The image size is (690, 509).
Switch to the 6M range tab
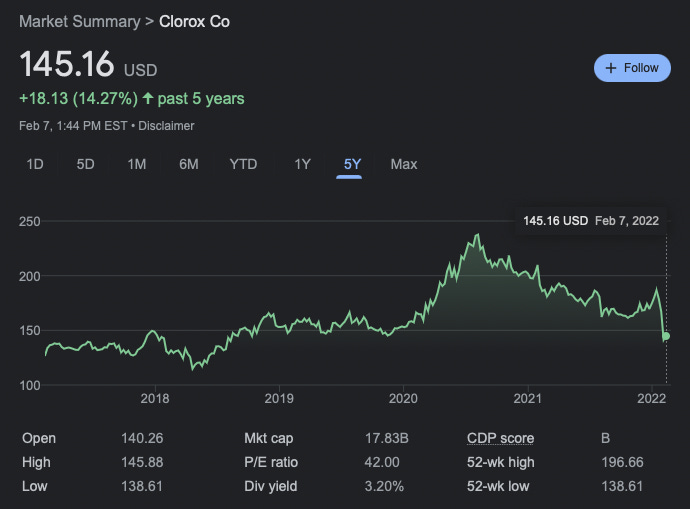[189, 164]
